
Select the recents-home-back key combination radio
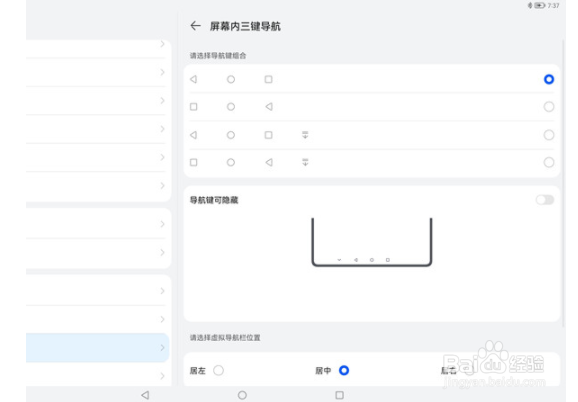tap(549, 107)
